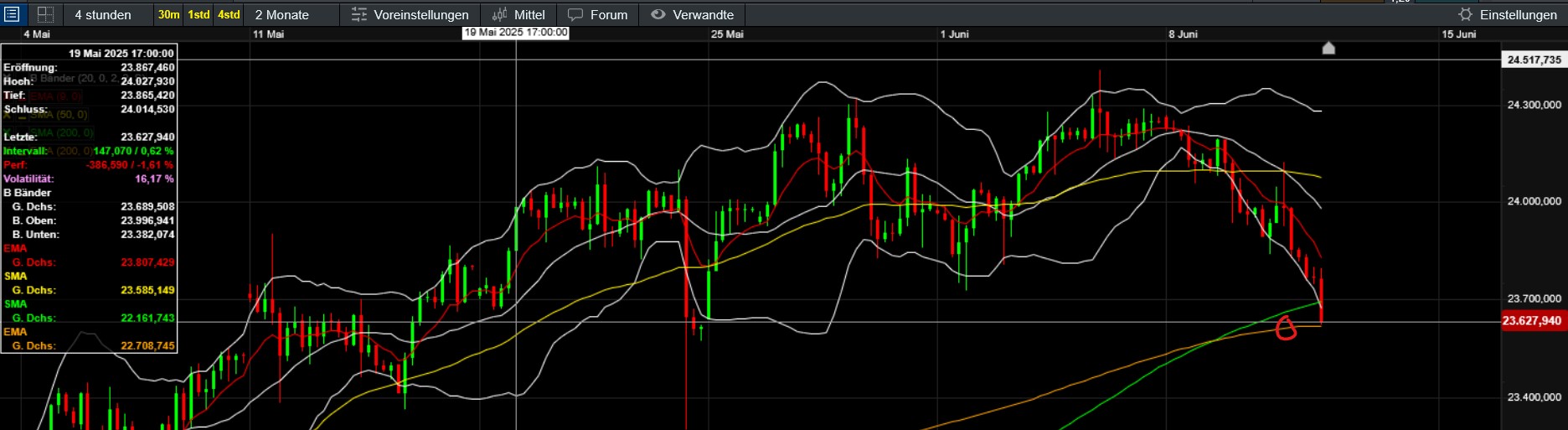Image resolution: width=1568 pixels, height=430 pixels.
Task: Click the orange EMA value 22.708,745
Action: (x=147, y=345)
